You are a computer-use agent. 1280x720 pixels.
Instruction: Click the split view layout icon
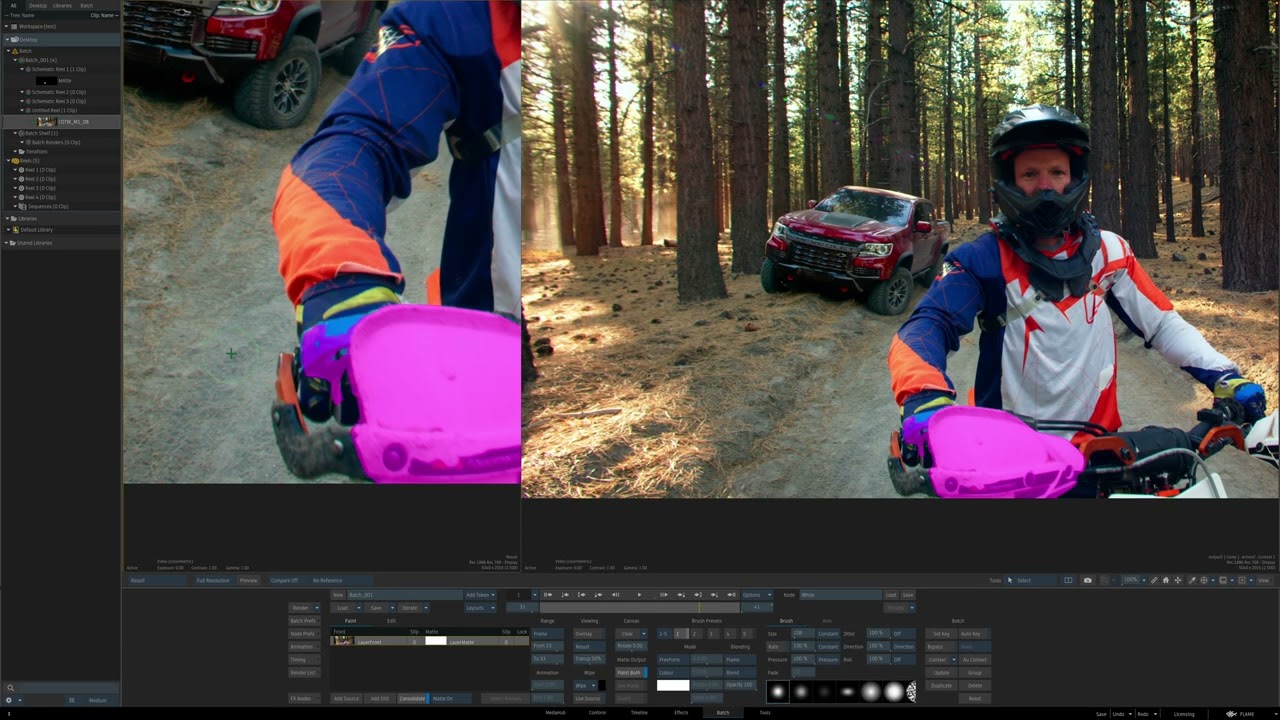coord(1068,580)
